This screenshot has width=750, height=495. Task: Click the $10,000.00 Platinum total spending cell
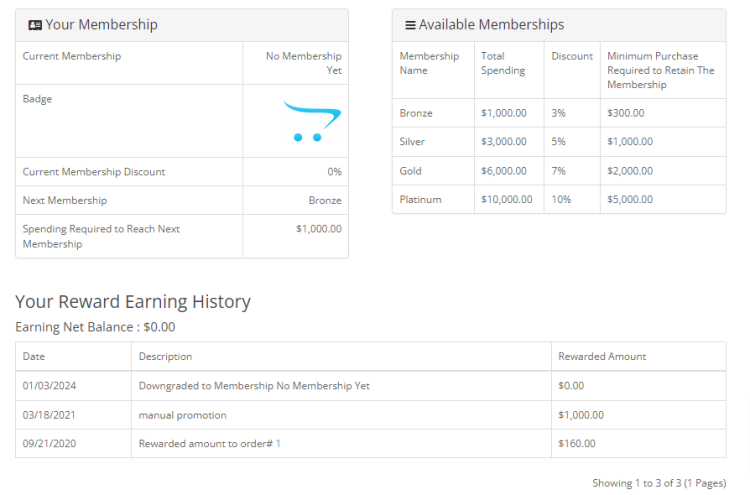click(x=506, y=200)
